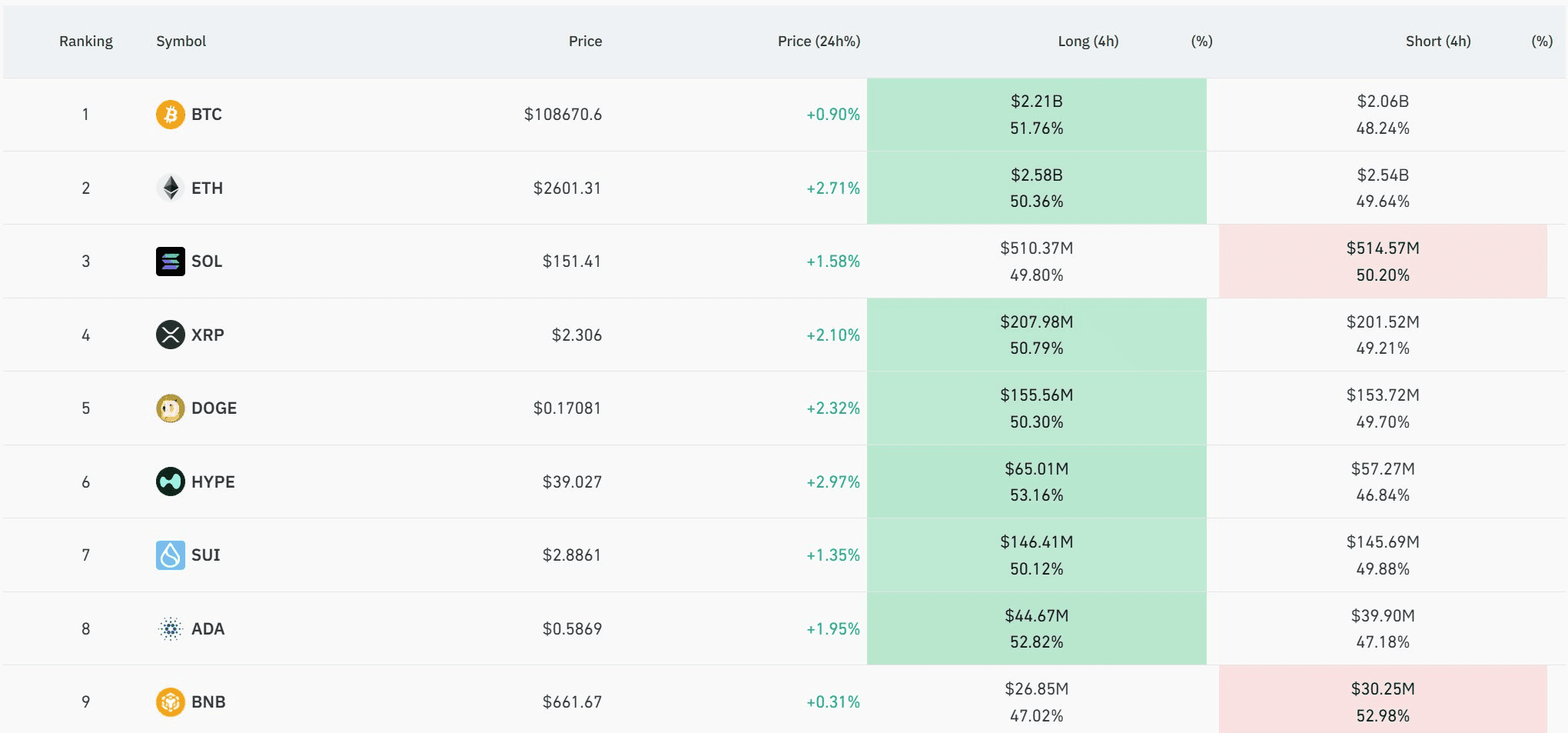This screenshot has width=1568, height=733.
Task: Open the ADA symbol link
Action: (208, 629)
